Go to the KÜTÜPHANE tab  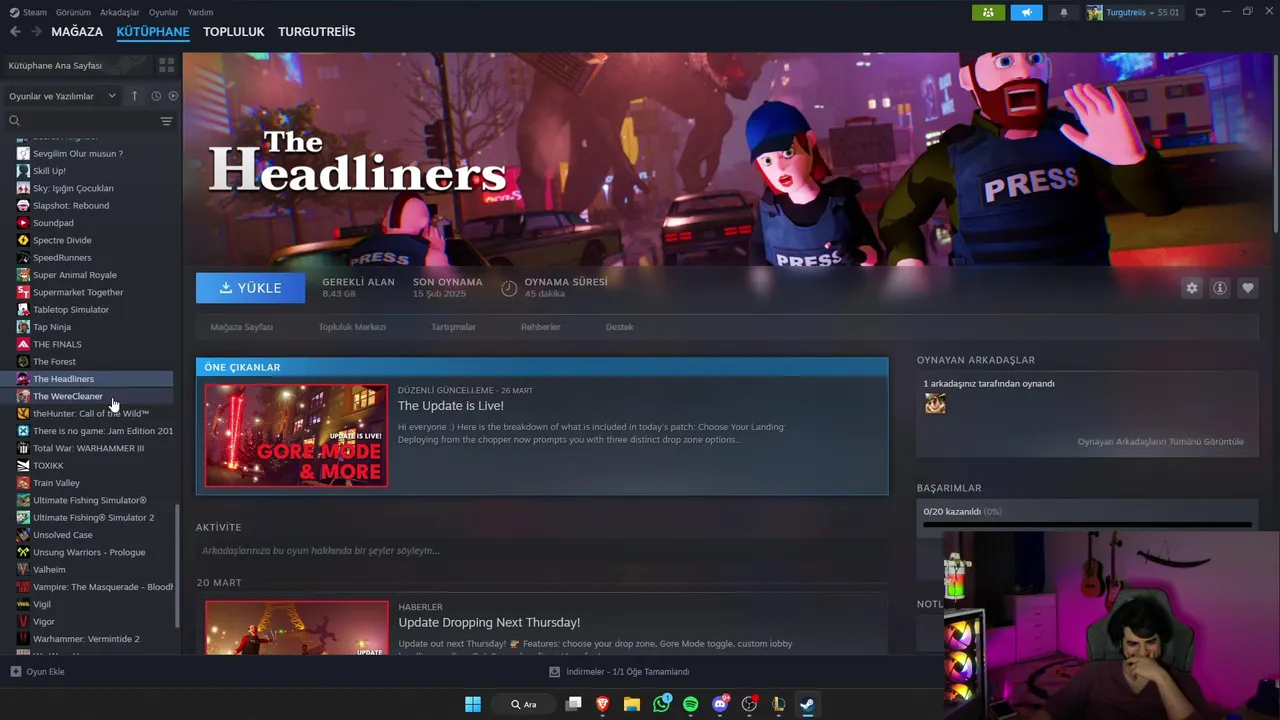click(153, 31)
